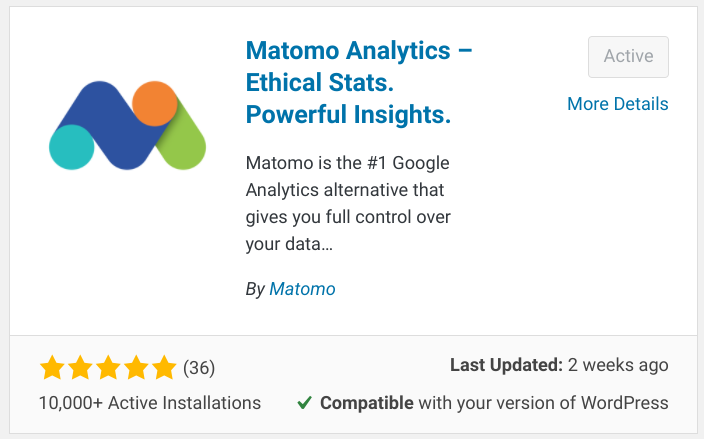Viewport: 704px width, 439px height.
Task: Click the Last Updated 2 weeks ago text
Action: click(x=559, y=365)
